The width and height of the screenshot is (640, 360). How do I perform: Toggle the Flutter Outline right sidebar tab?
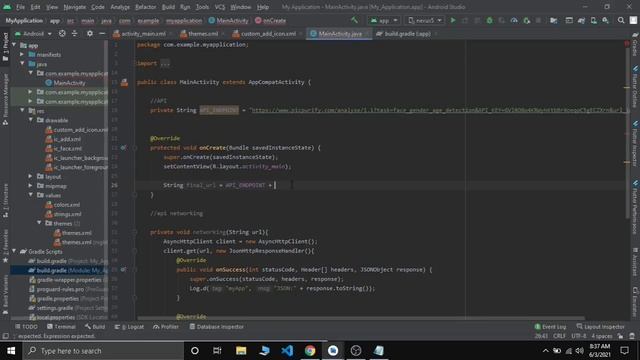coord(635,87)
